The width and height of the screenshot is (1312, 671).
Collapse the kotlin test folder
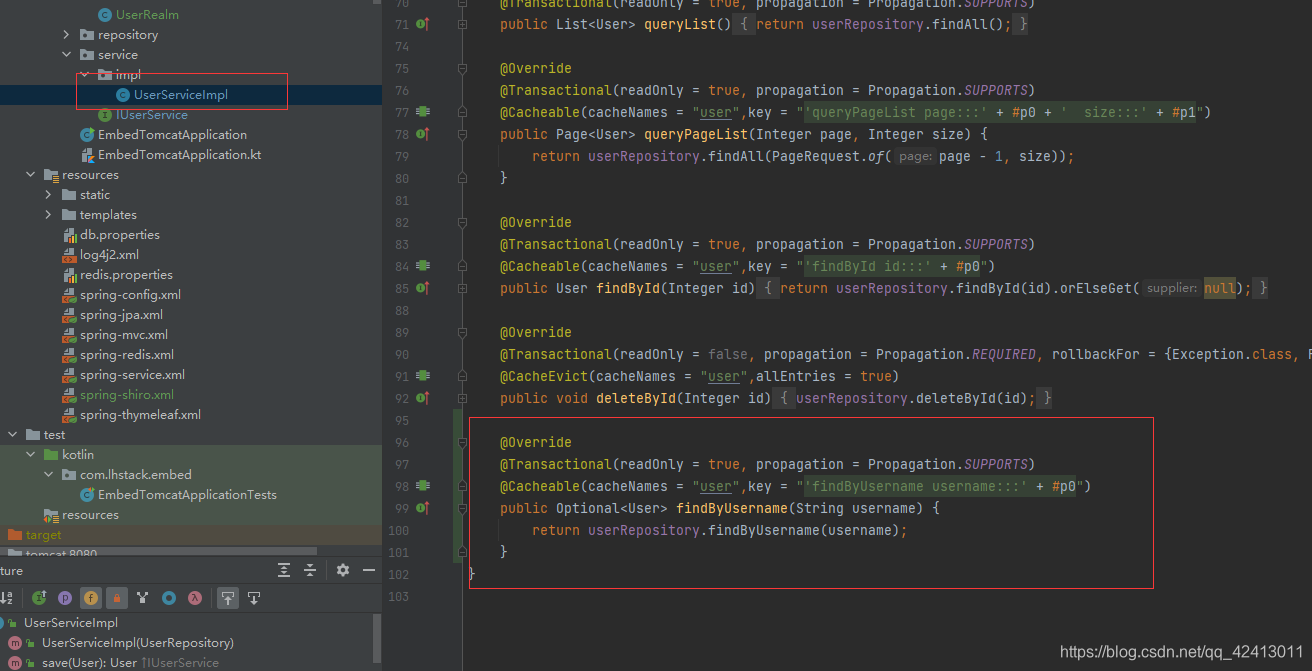pyautogui.click(x=31, y=455)
